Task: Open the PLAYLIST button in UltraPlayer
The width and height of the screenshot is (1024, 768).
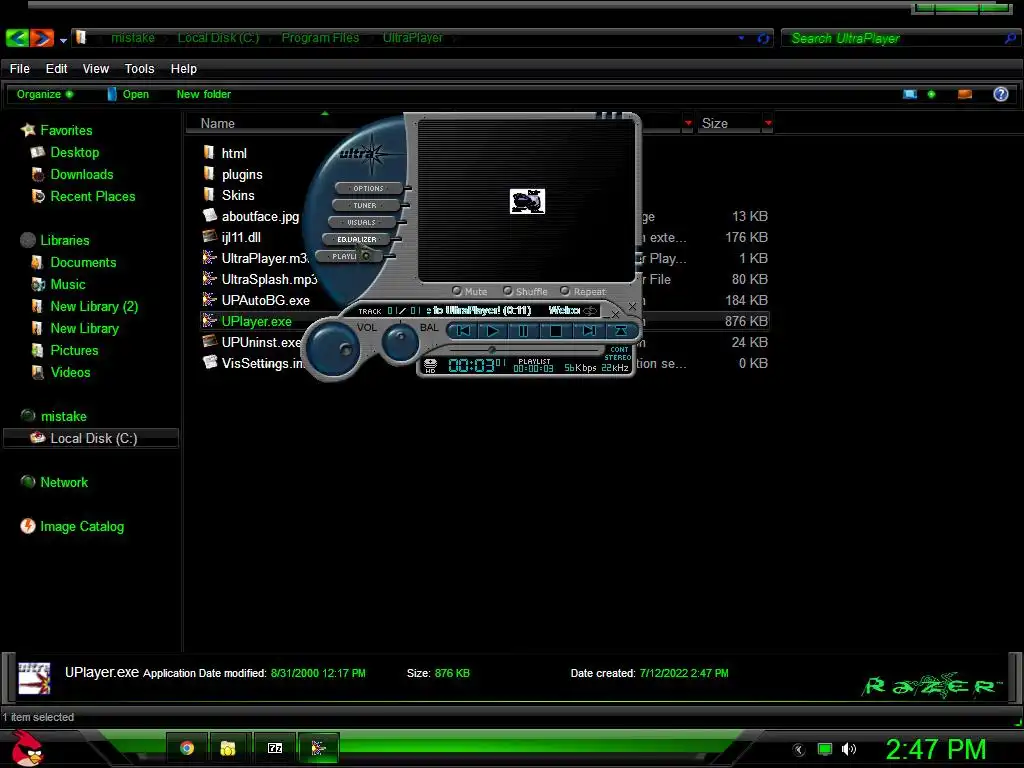Action: pyautogui.click(x=348, y=256)
